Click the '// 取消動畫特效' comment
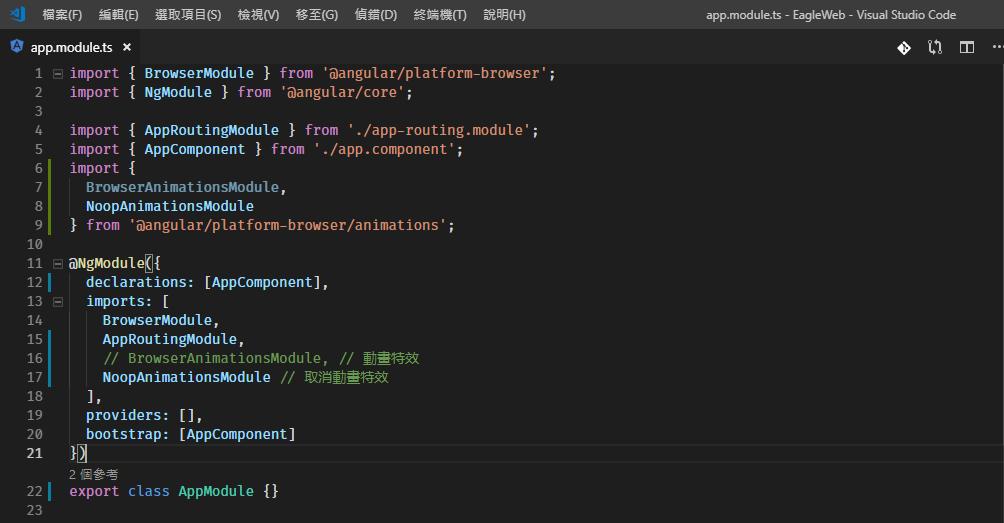The height and width of the screenshot is (523, 1004). pyautogui.click(x=335, y=377)
